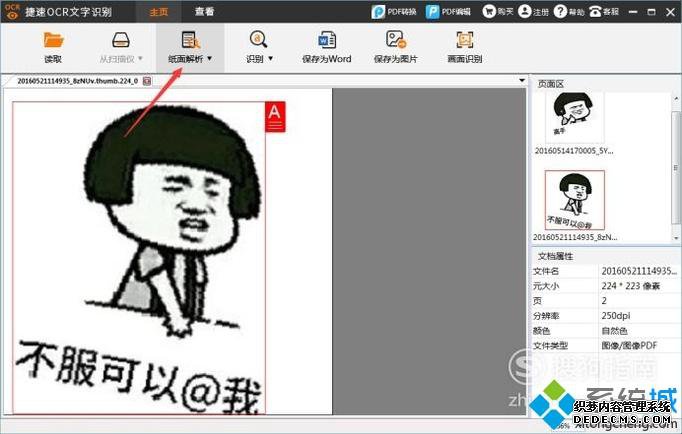Viewport: 682px width, 434px height.
Task: Click the OCR app logo
Action: tap(12, 11)
